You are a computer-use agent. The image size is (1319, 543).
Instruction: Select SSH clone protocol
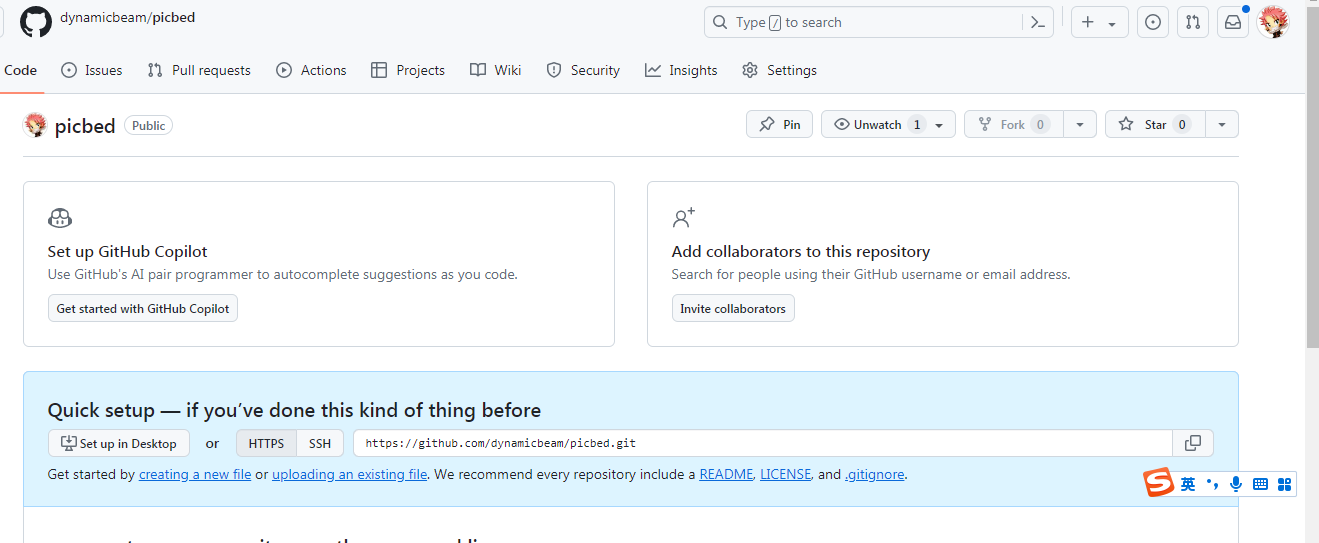320,443
